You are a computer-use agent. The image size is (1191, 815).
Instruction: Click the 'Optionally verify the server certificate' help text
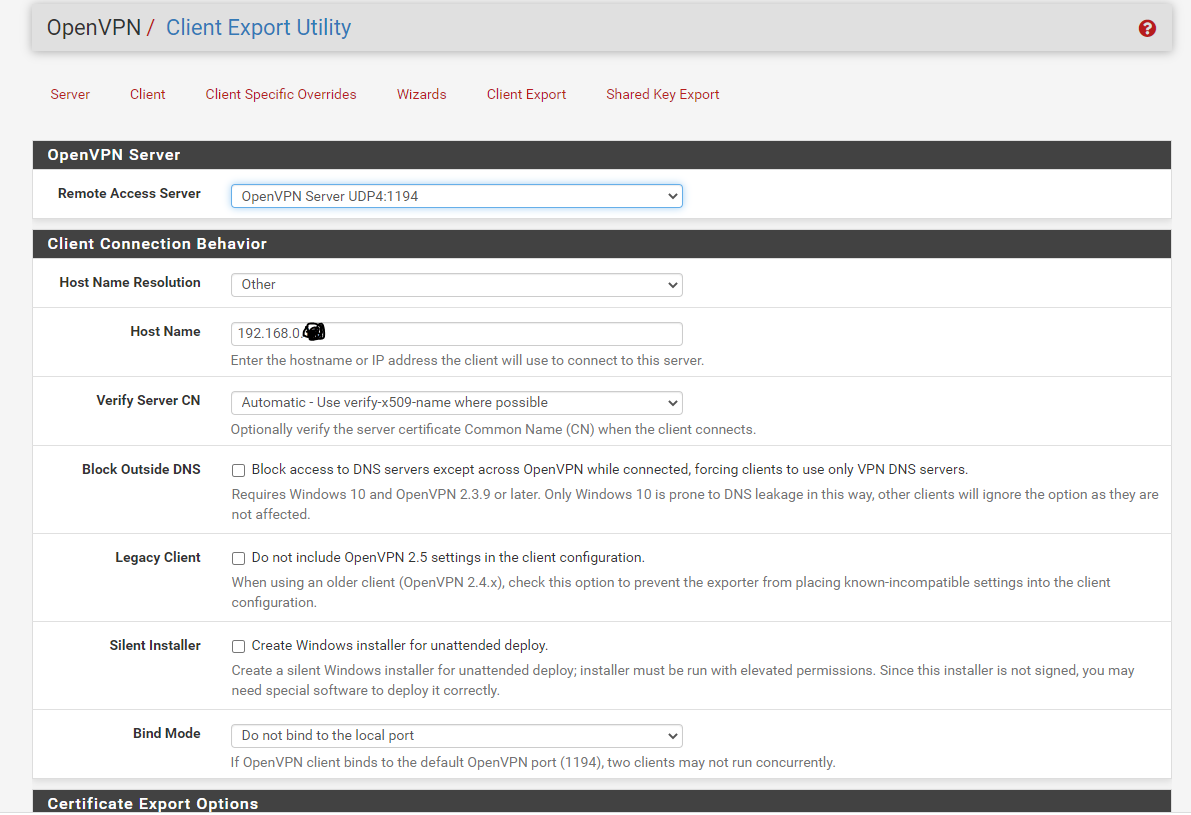point(493,429)
